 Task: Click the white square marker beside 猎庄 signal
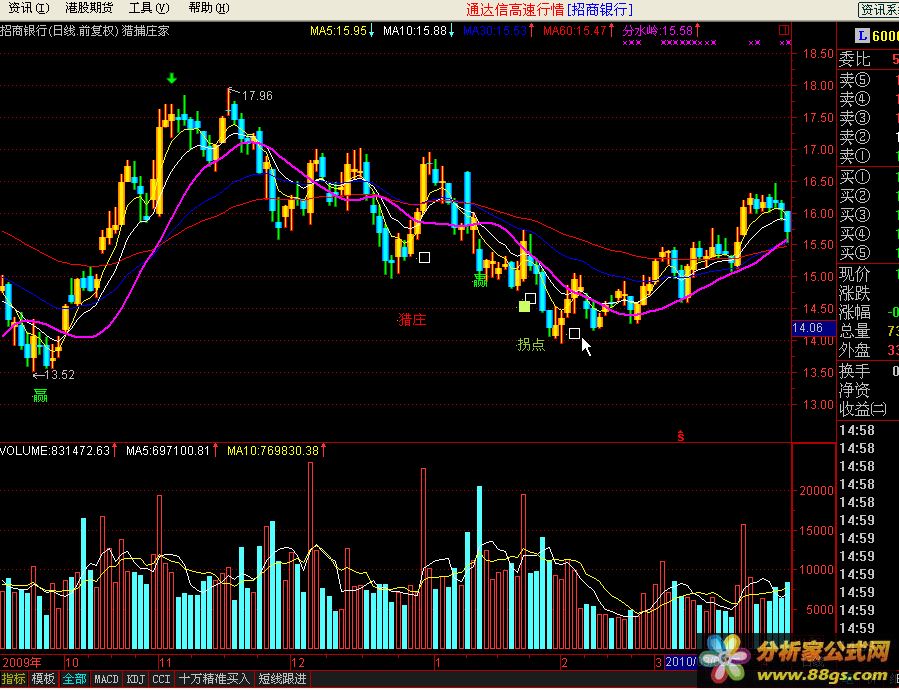coord(424,258)
